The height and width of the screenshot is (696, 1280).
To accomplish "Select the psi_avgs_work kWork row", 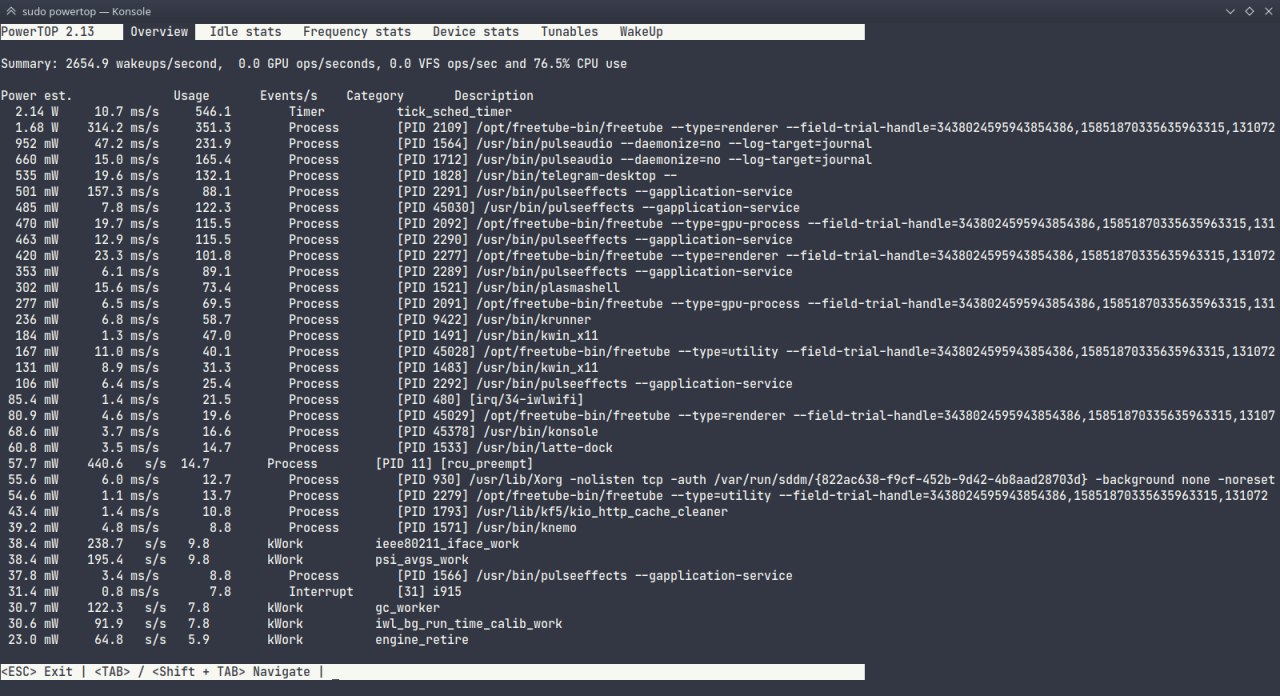I will 238,560.
